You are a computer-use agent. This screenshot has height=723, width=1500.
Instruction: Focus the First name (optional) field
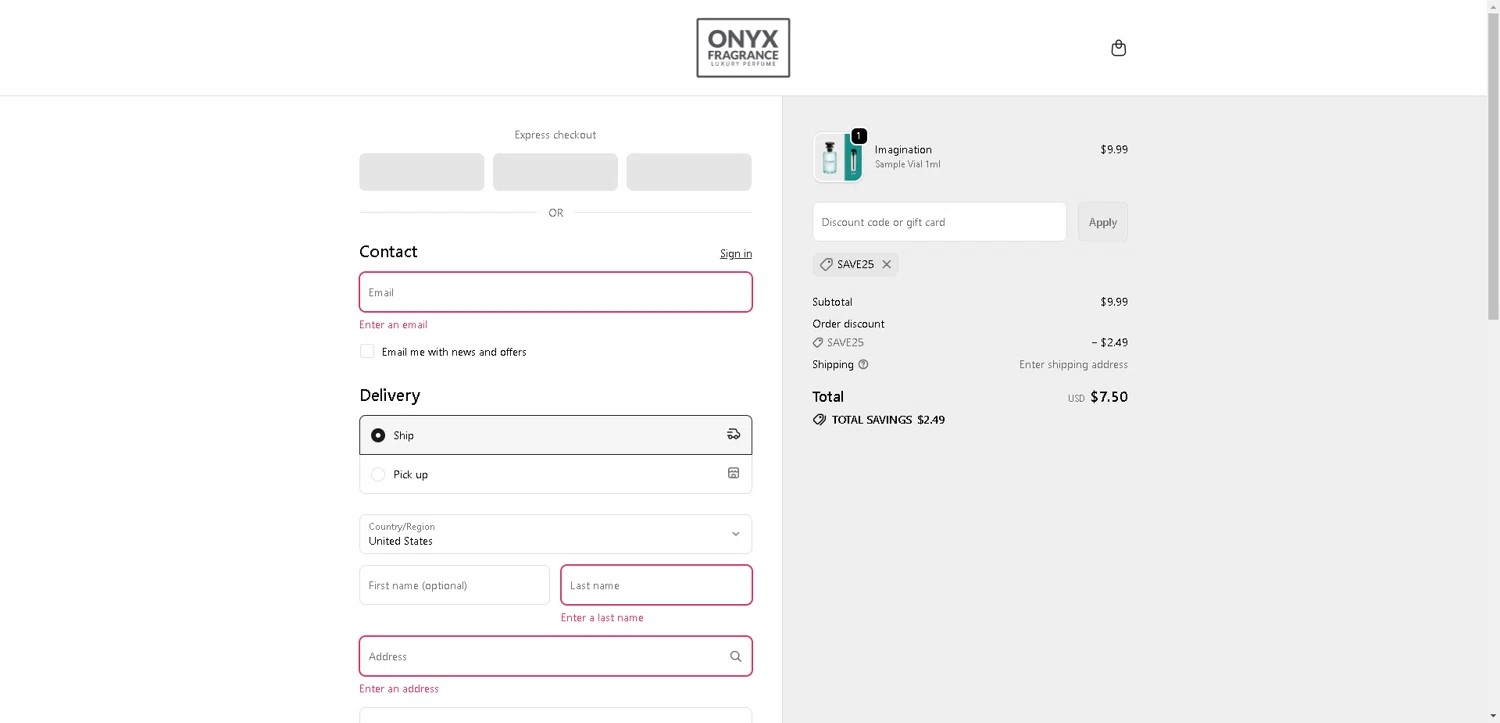454,585
